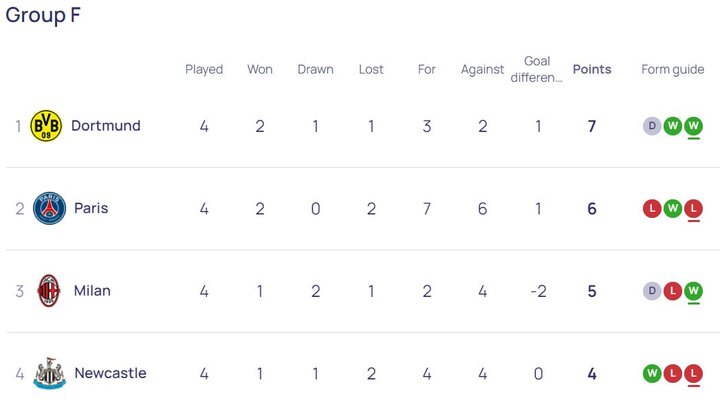Sort table by Points column header
Viewport: 720px width, 409px height.
point(592,70)
